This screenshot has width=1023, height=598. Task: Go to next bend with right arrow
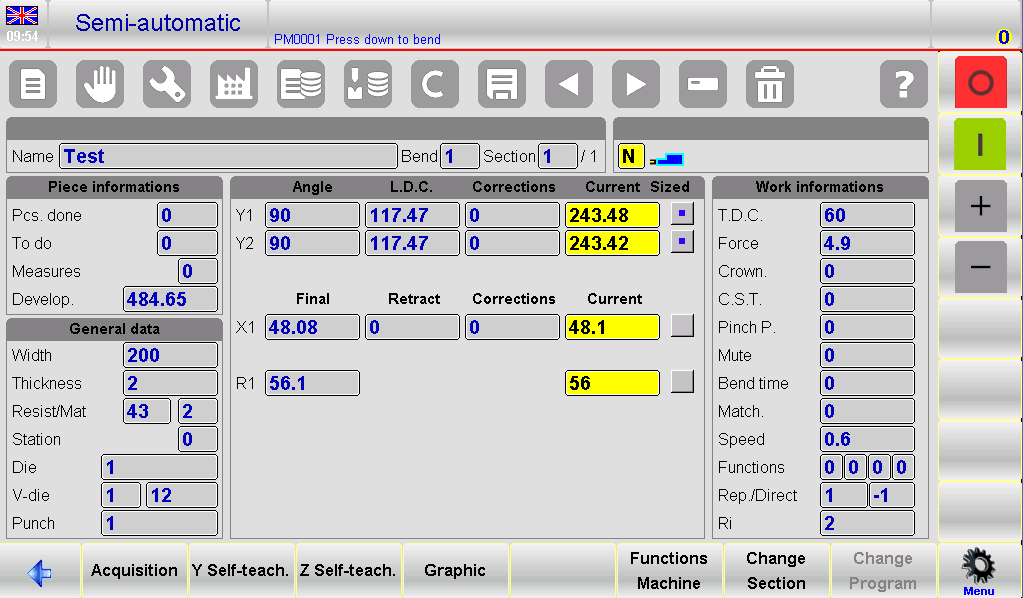tap(636, 84)
